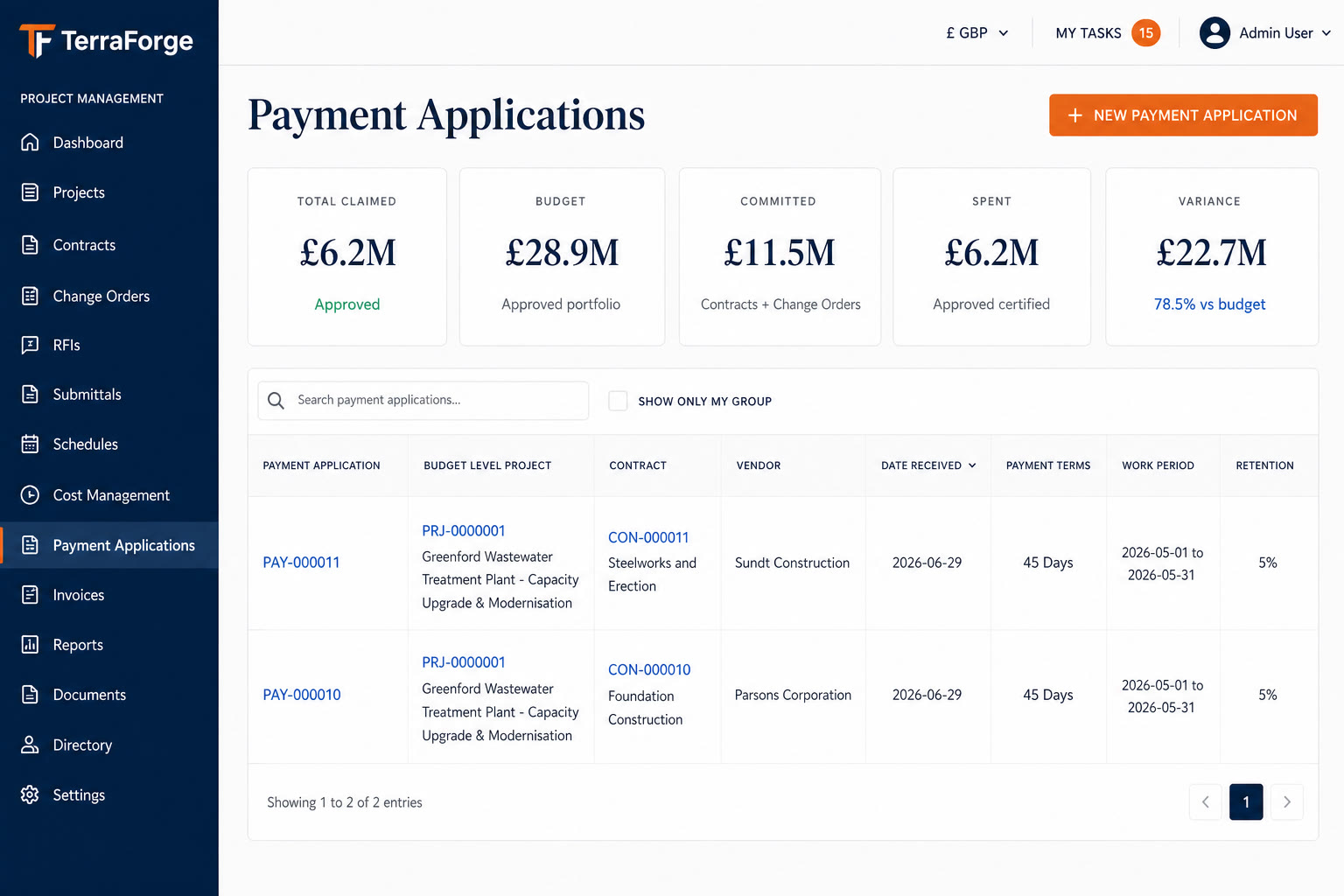Click the Admin User avatar icon
This screenshot has height=896, width=1344.
[x=1214, y=33]
